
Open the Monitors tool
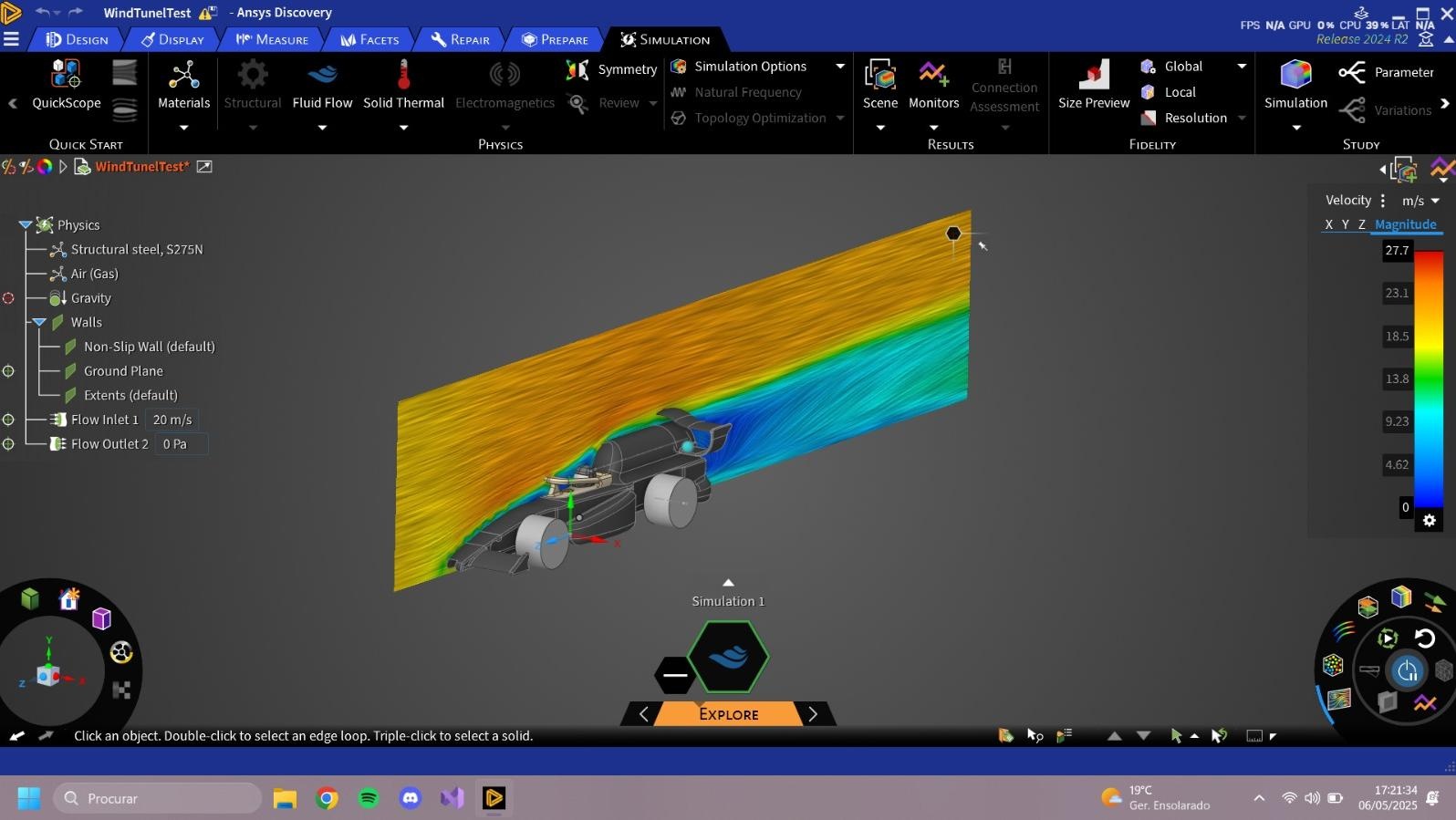click(933, 84)
